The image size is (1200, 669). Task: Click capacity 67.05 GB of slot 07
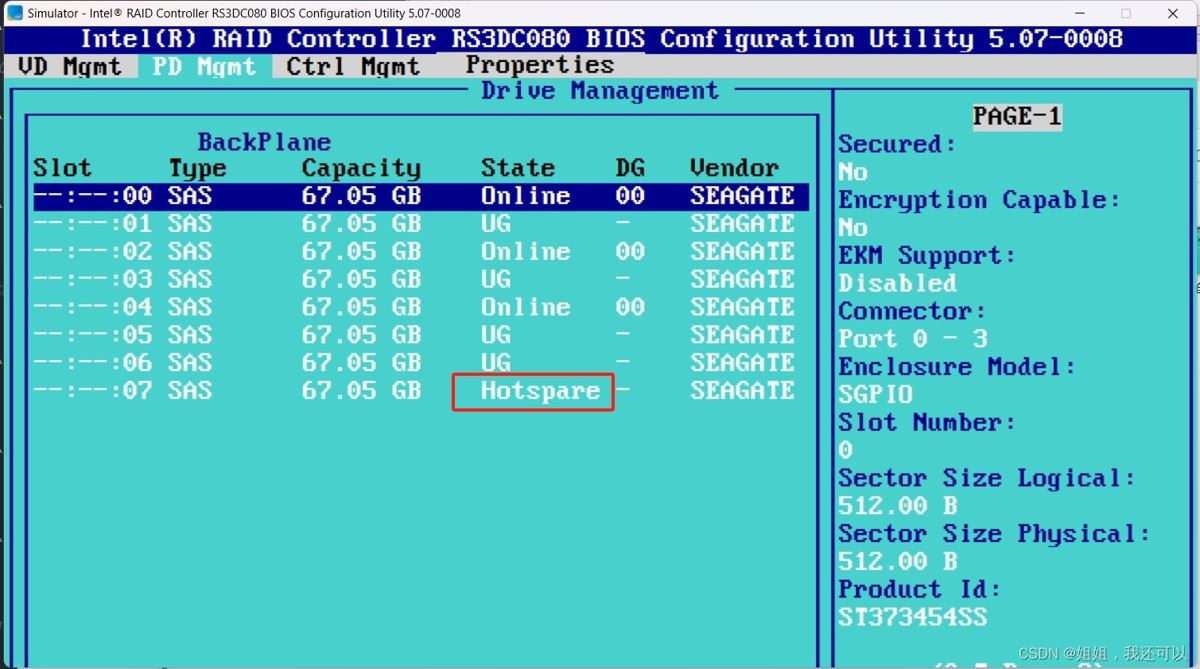click(x=361, y=391)
